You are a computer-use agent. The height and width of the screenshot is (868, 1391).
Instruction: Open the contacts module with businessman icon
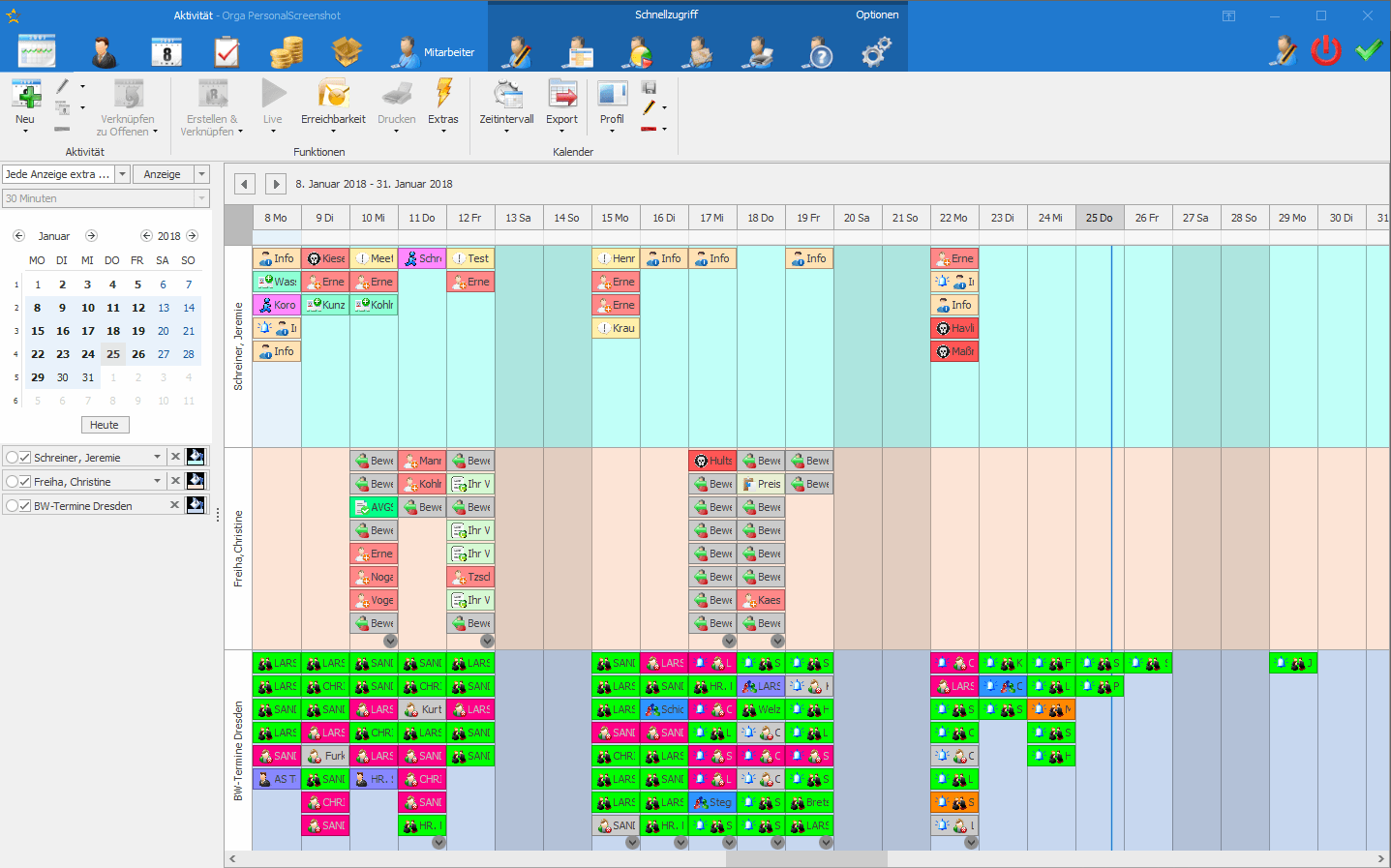(x=105, y=51)
